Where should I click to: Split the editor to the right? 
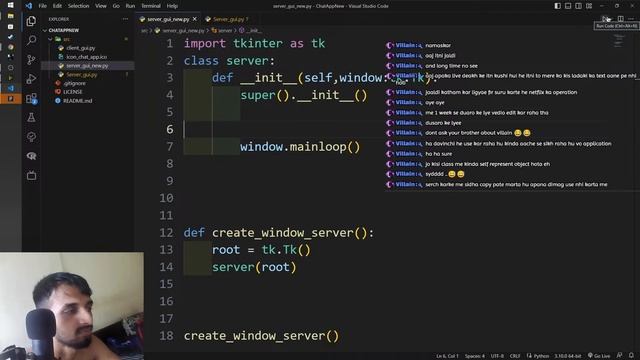[620, 19]
